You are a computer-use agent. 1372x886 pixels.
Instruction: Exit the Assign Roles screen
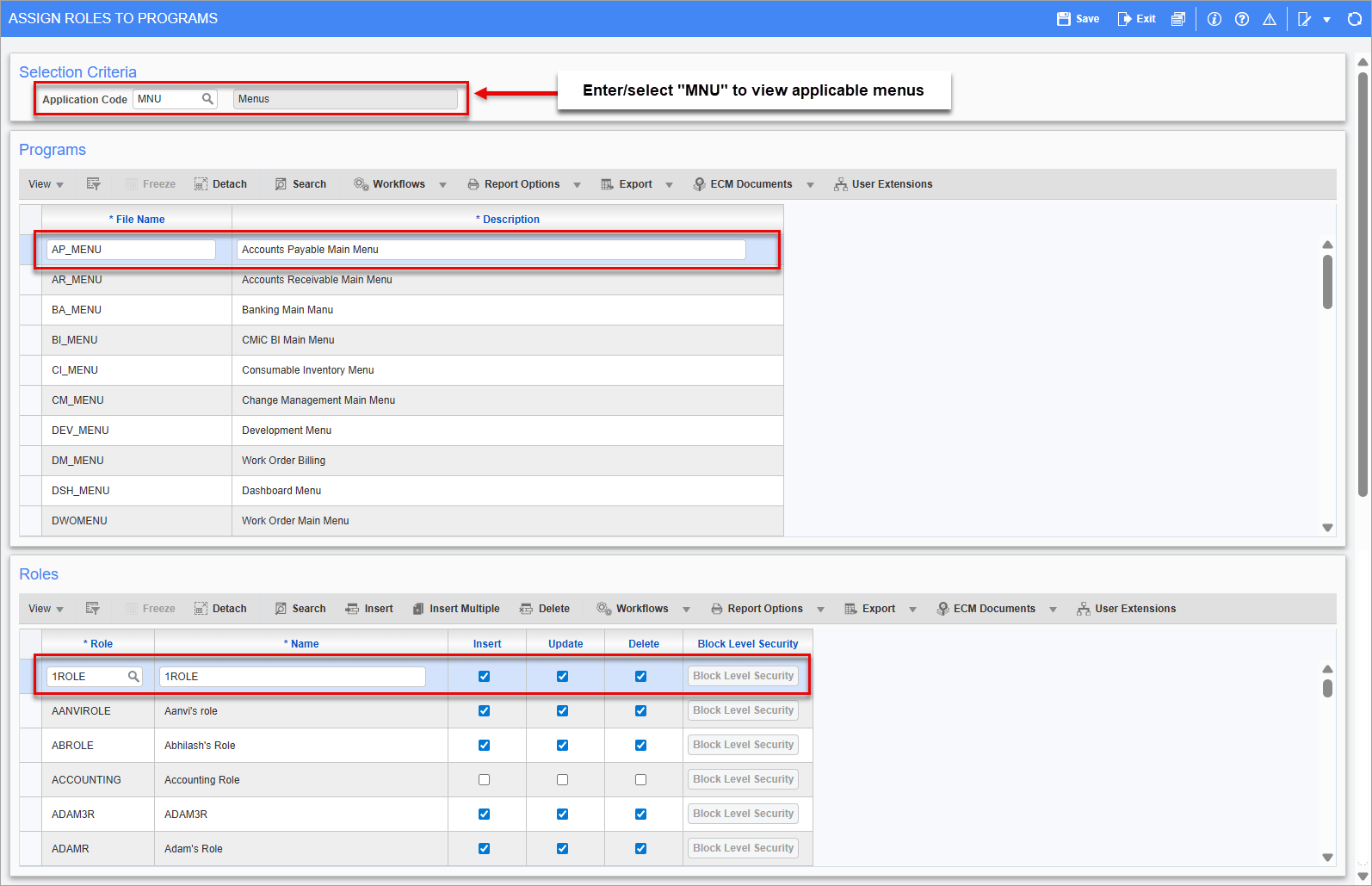click(x=1136, y=19)
